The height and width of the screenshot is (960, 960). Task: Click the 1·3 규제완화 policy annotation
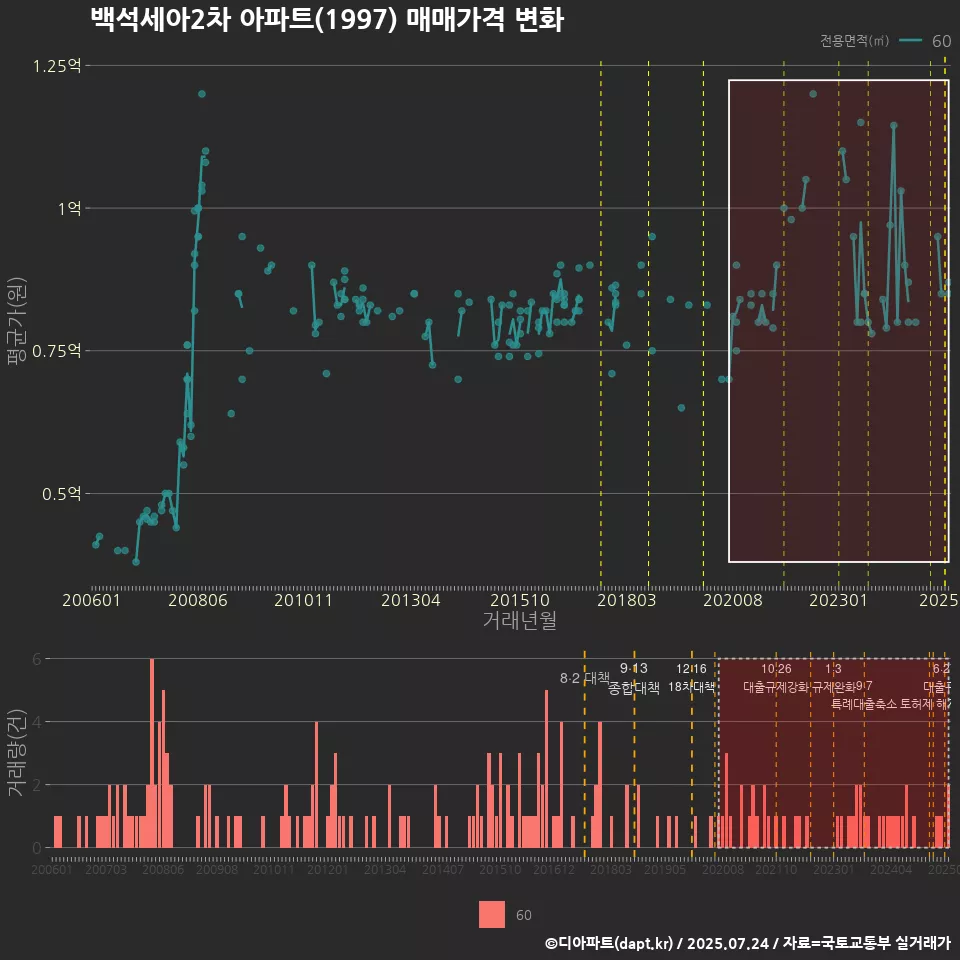(833, 678)
